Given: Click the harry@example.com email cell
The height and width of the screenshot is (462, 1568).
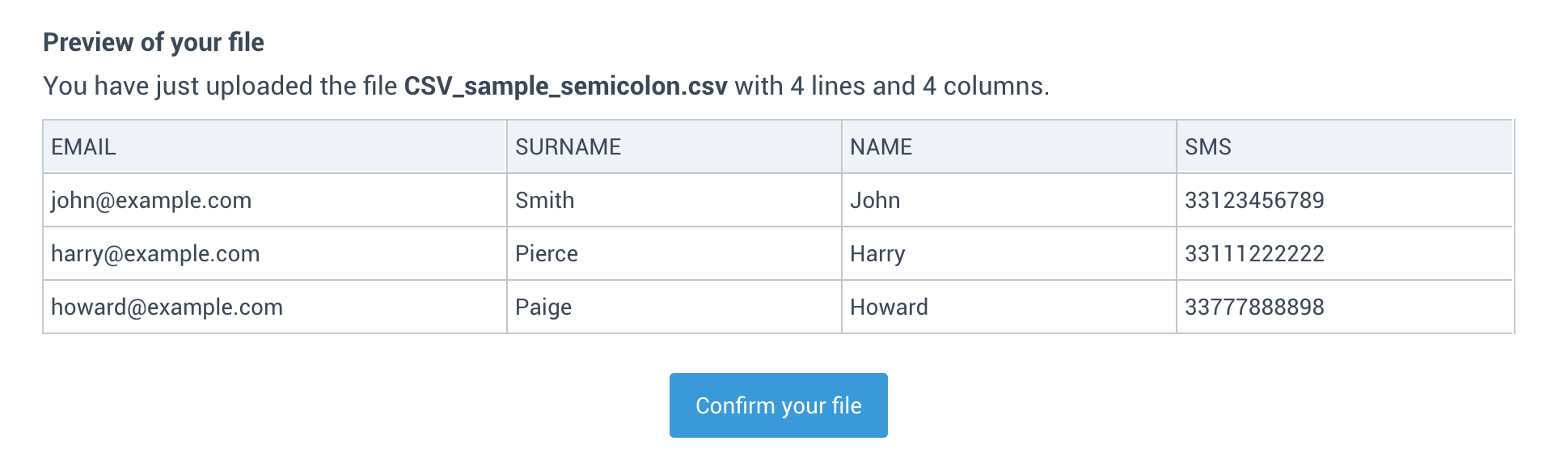Looking at the screenshot, I should point(275,253).
